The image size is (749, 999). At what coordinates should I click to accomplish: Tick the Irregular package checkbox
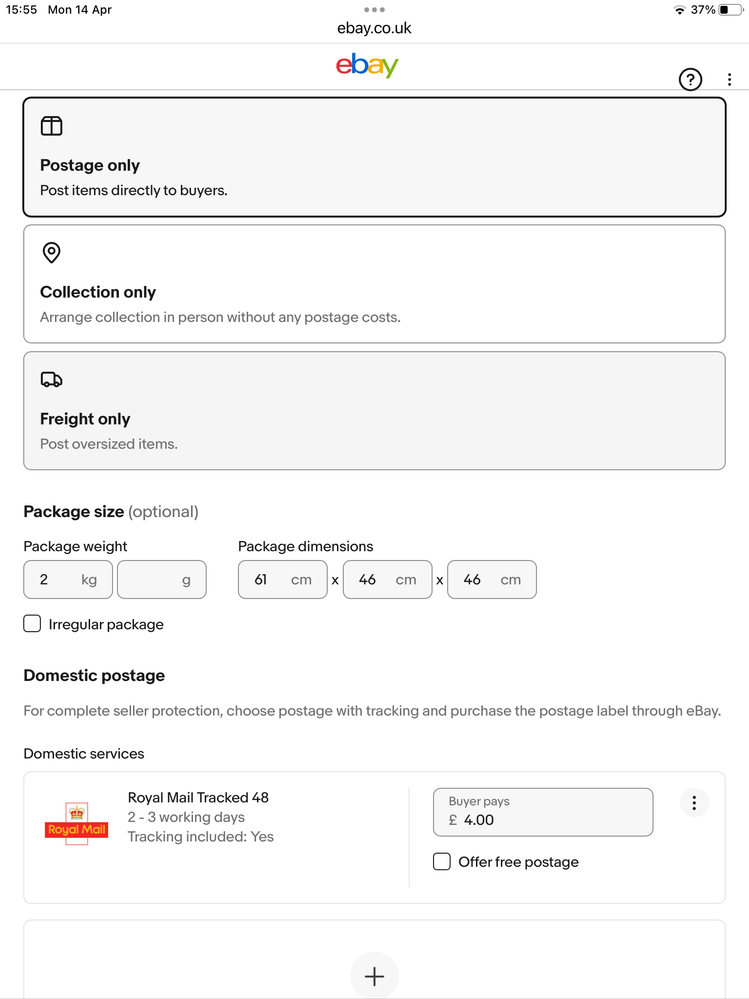coord(33,624)
